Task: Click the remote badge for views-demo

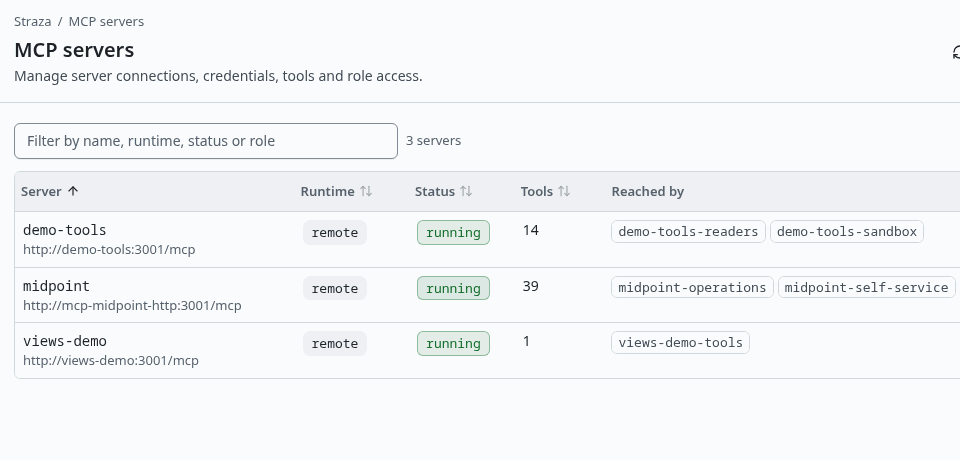Action: point(335,344)
